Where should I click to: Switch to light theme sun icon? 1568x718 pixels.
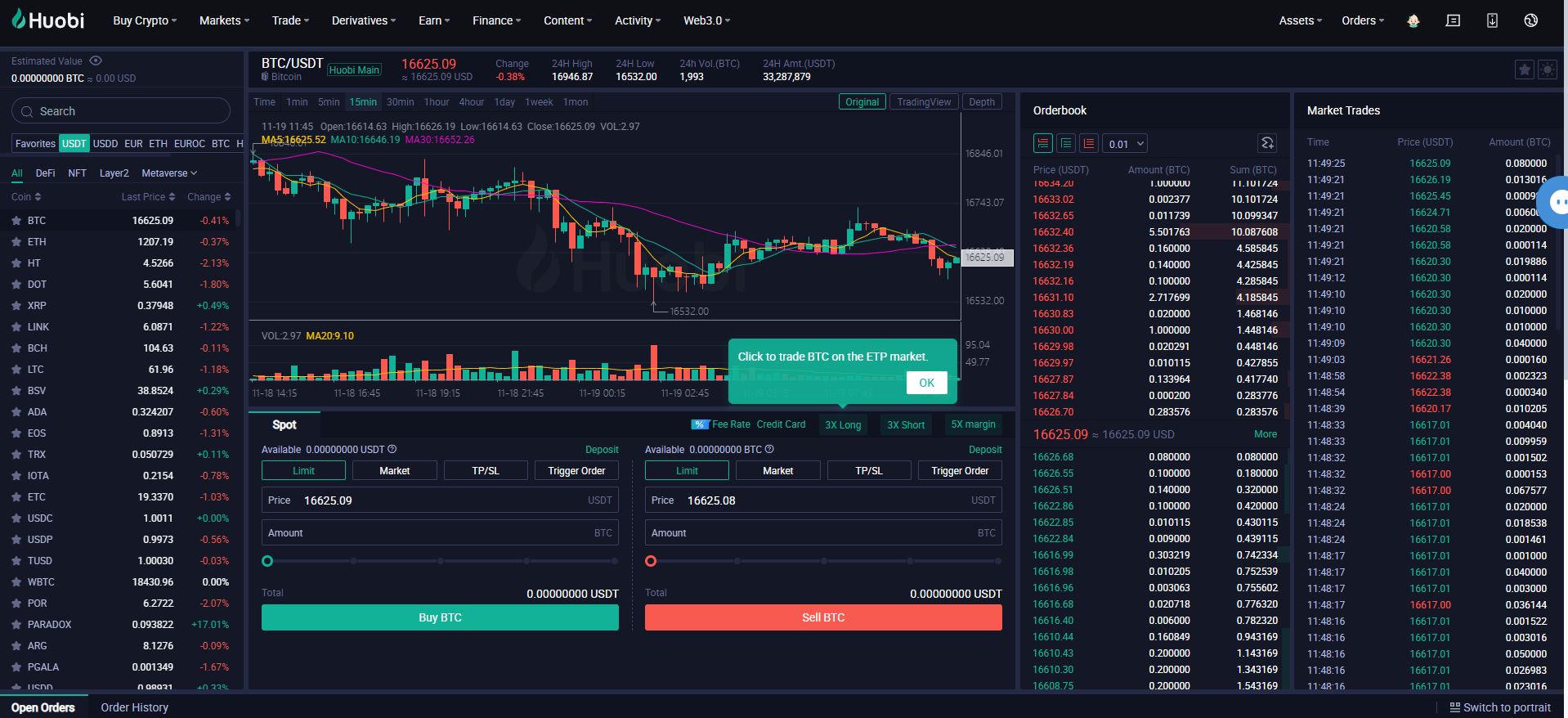[1548, 70]
